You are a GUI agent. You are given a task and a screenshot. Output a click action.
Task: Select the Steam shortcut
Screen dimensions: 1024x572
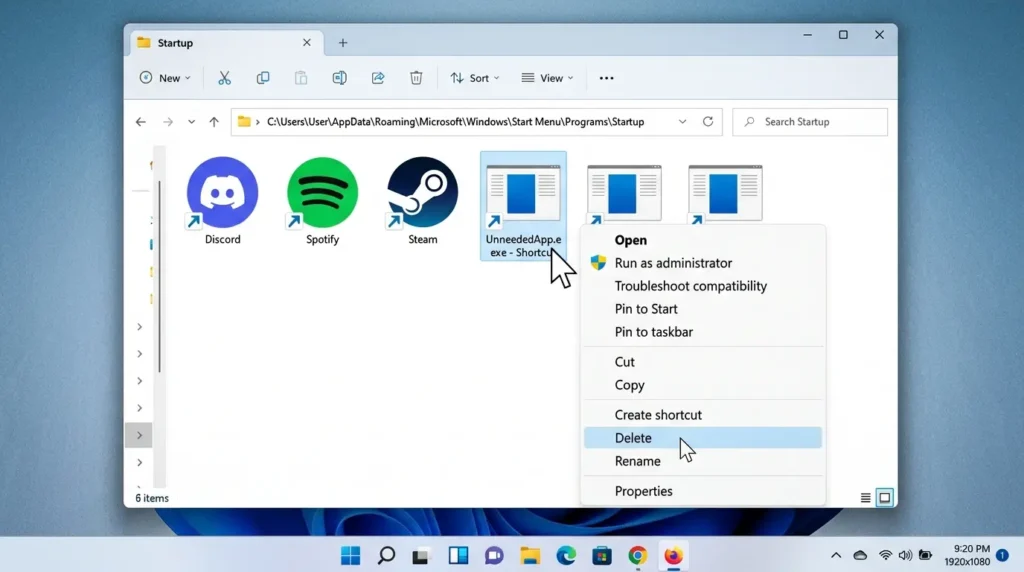coord(423,202)
